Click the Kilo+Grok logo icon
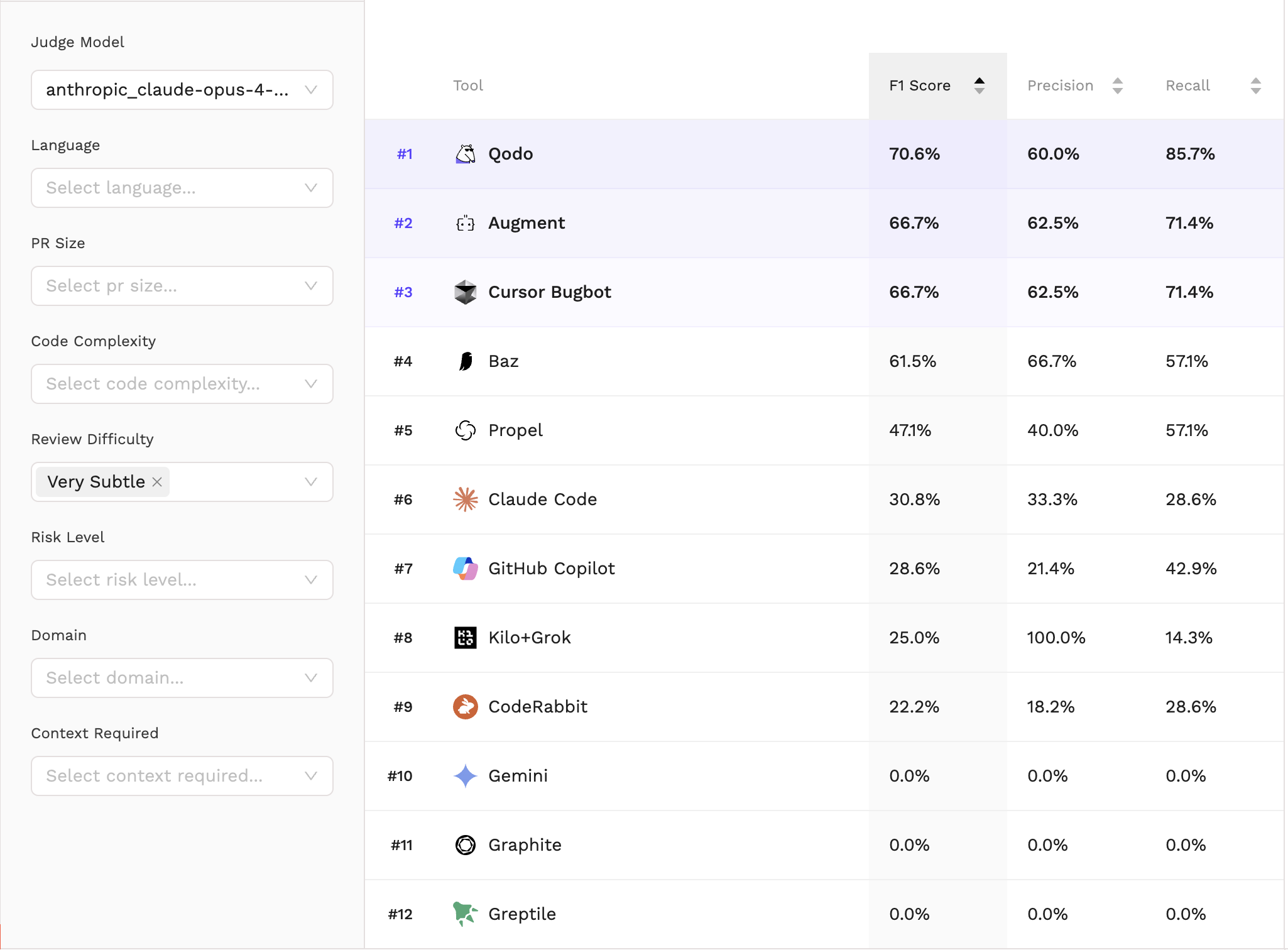This screenshot has height=950, width=1288. pyautogui.click(x=465, y=638)
